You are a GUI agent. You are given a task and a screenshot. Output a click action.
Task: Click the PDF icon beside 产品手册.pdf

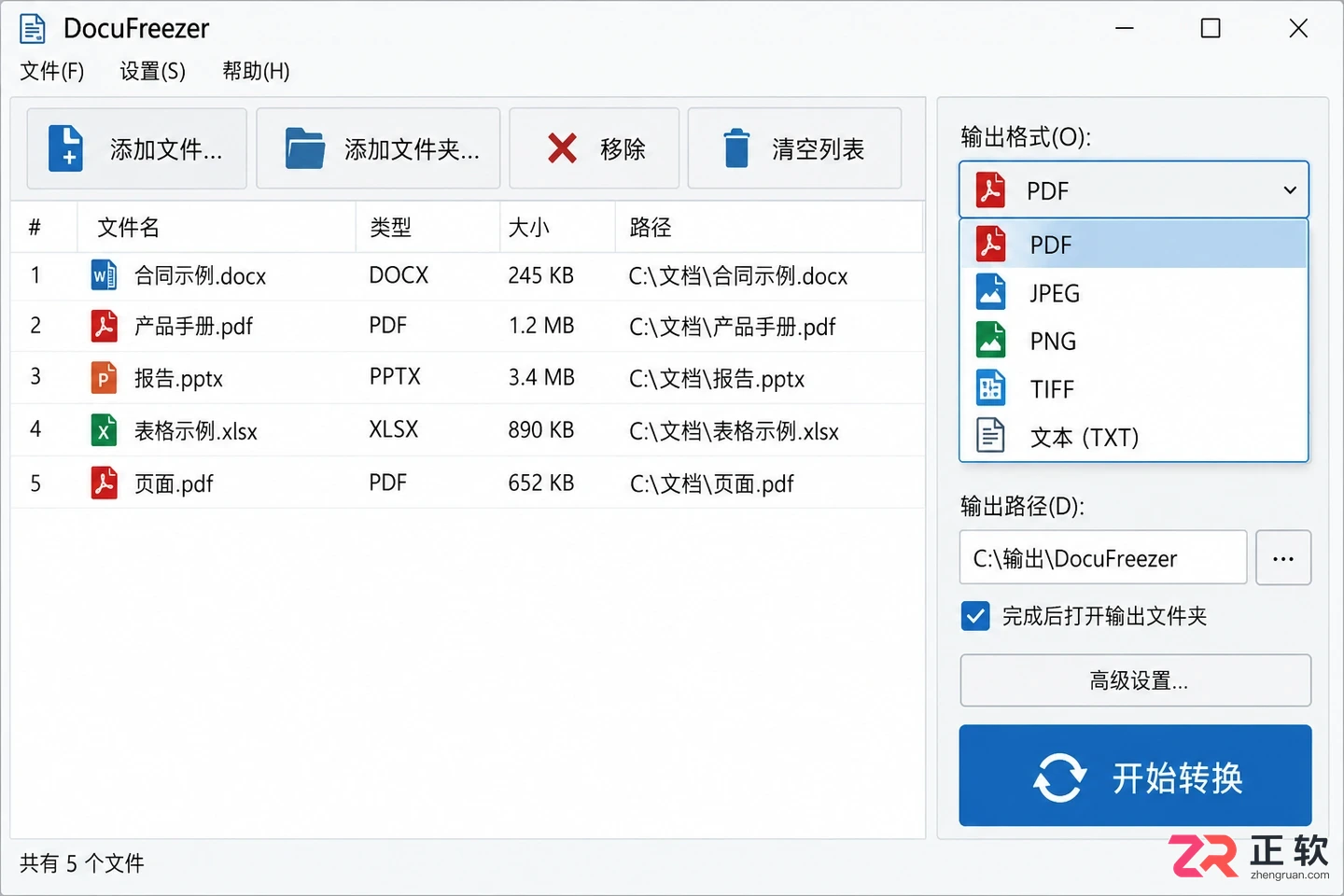pos(104,326)
